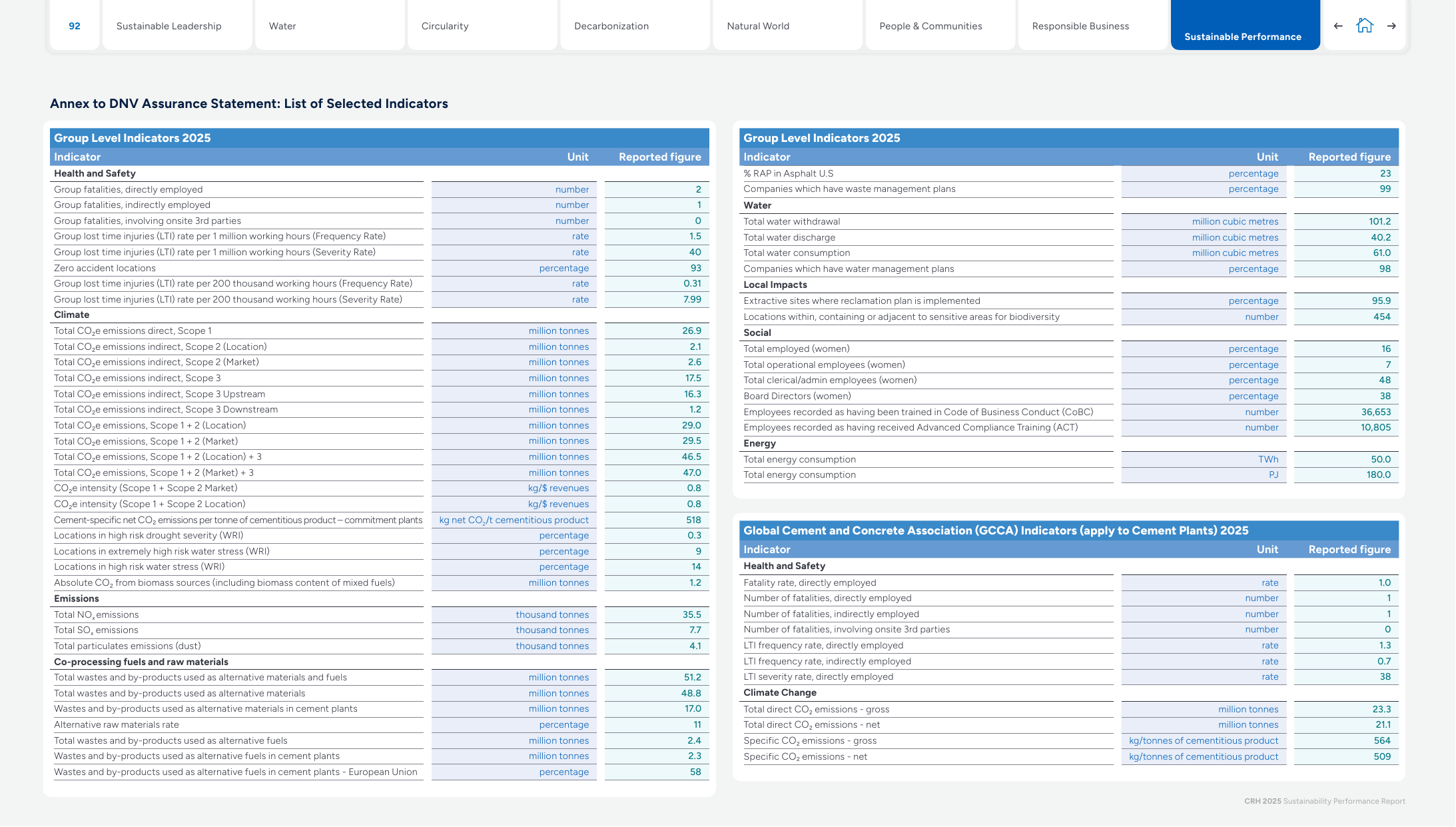Screen dimensions: 1456x827
Task: Open the Responsible Business tab
Action: pyautogui.click(x=1093, y=25)
